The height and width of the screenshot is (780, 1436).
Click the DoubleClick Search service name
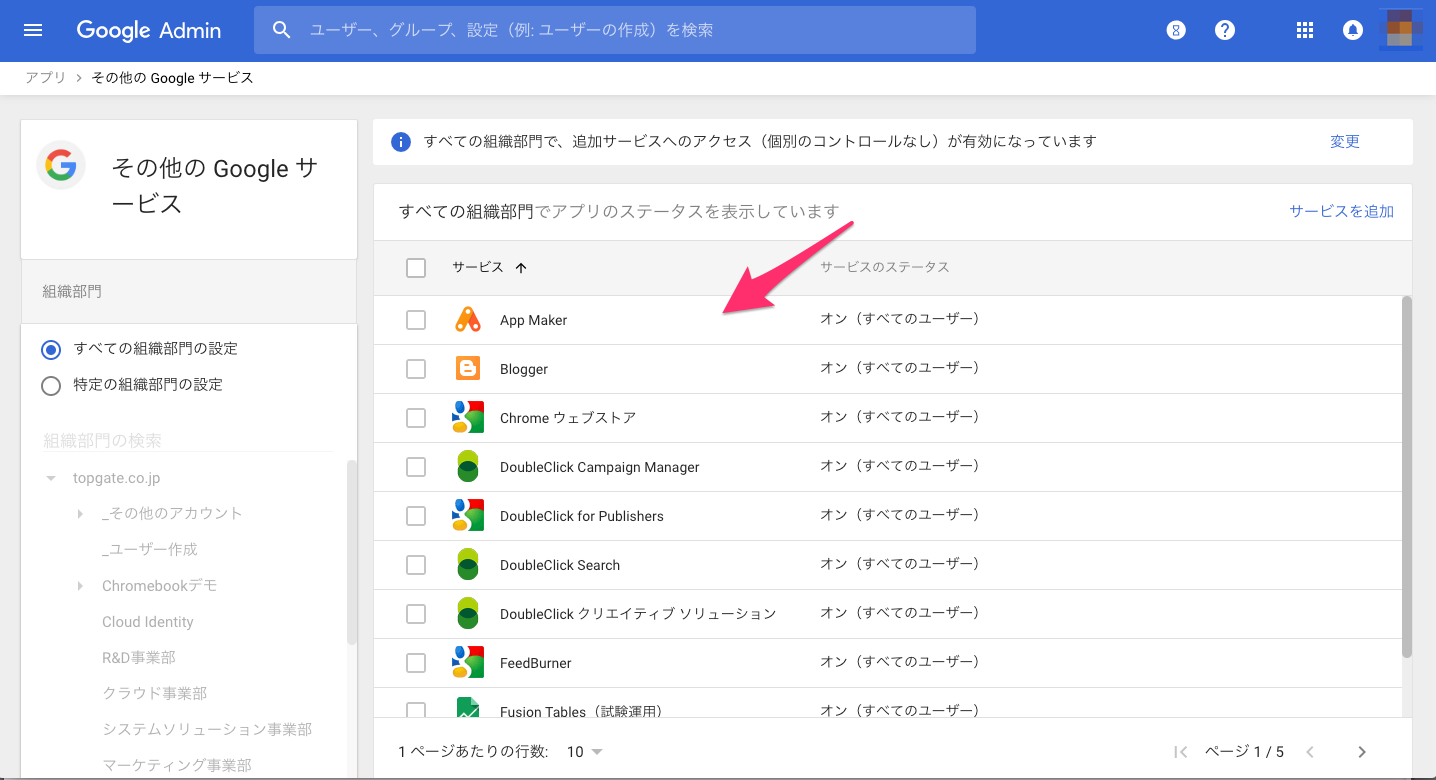click(x=560, y=565)
